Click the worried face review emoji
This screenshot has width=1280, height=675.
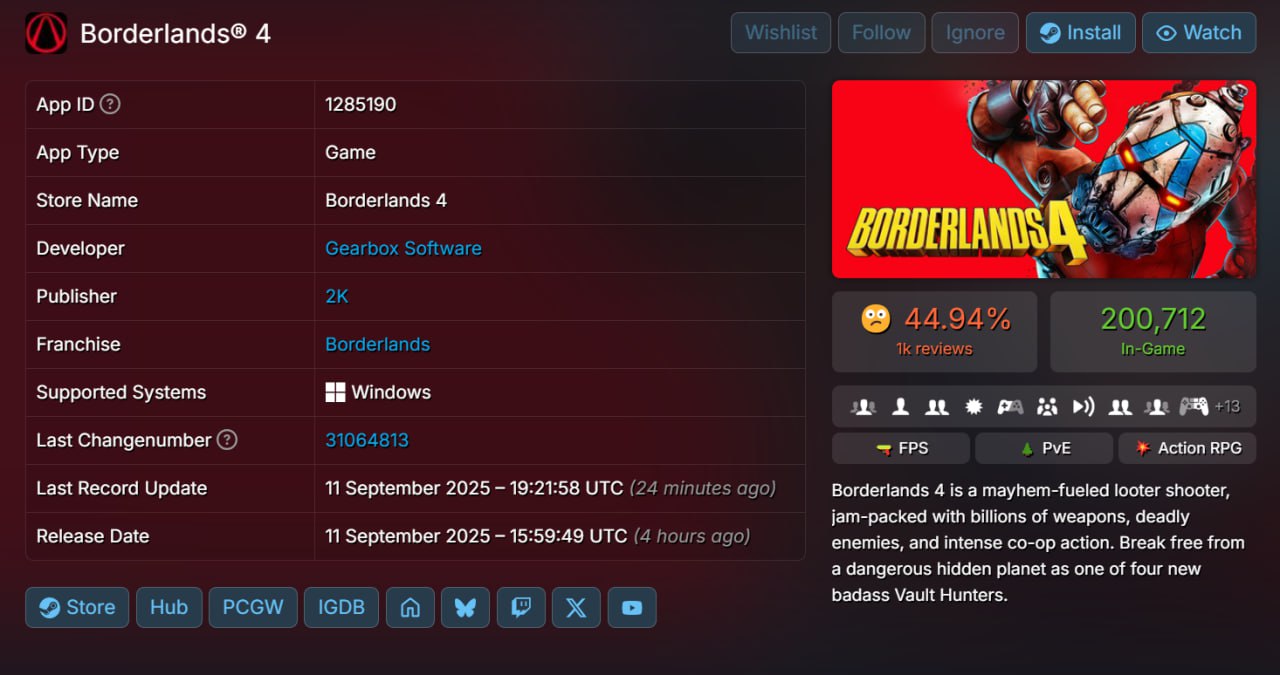coord(876,319)
